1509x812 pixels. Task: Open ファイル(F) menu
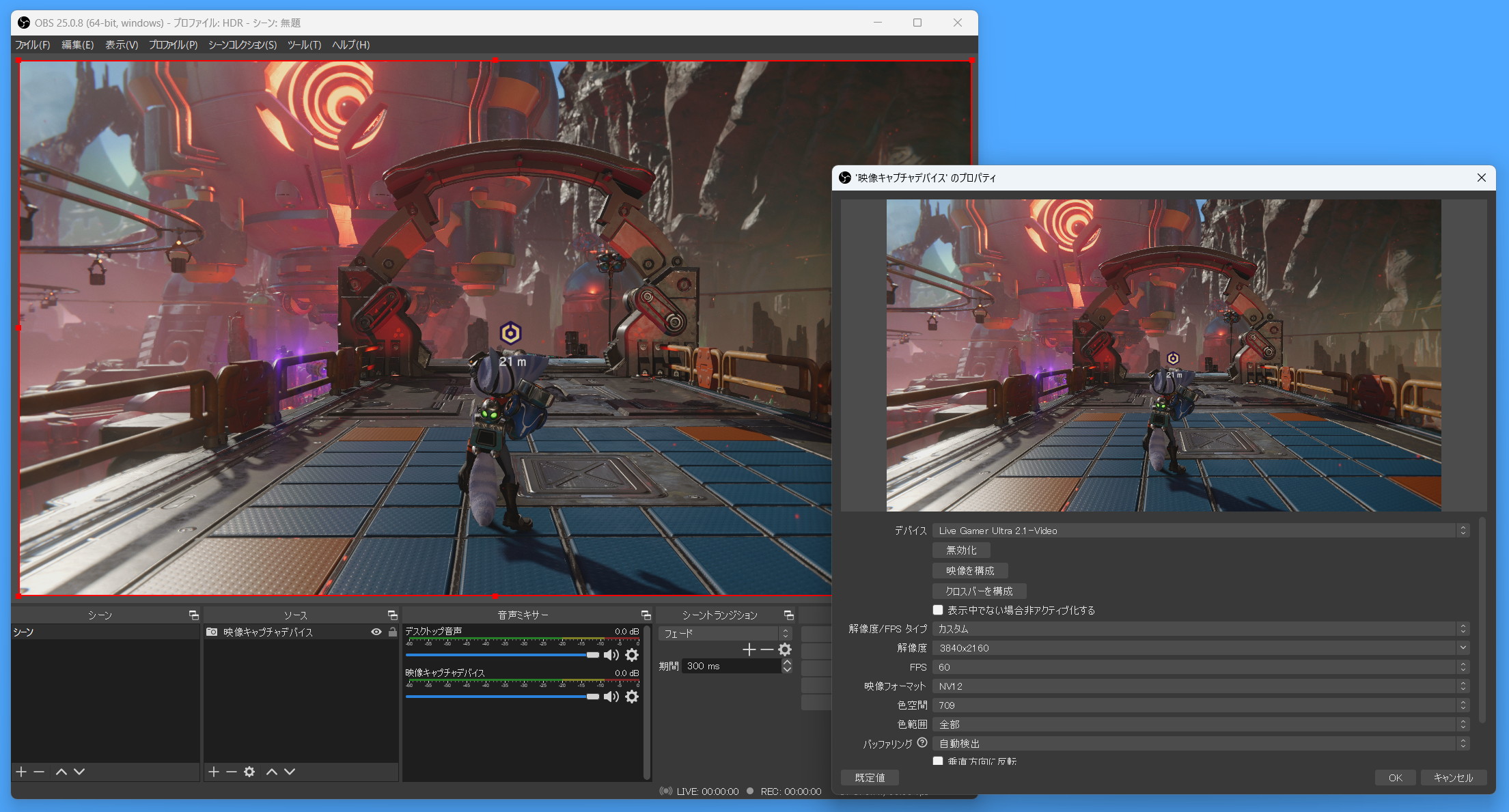33,44
